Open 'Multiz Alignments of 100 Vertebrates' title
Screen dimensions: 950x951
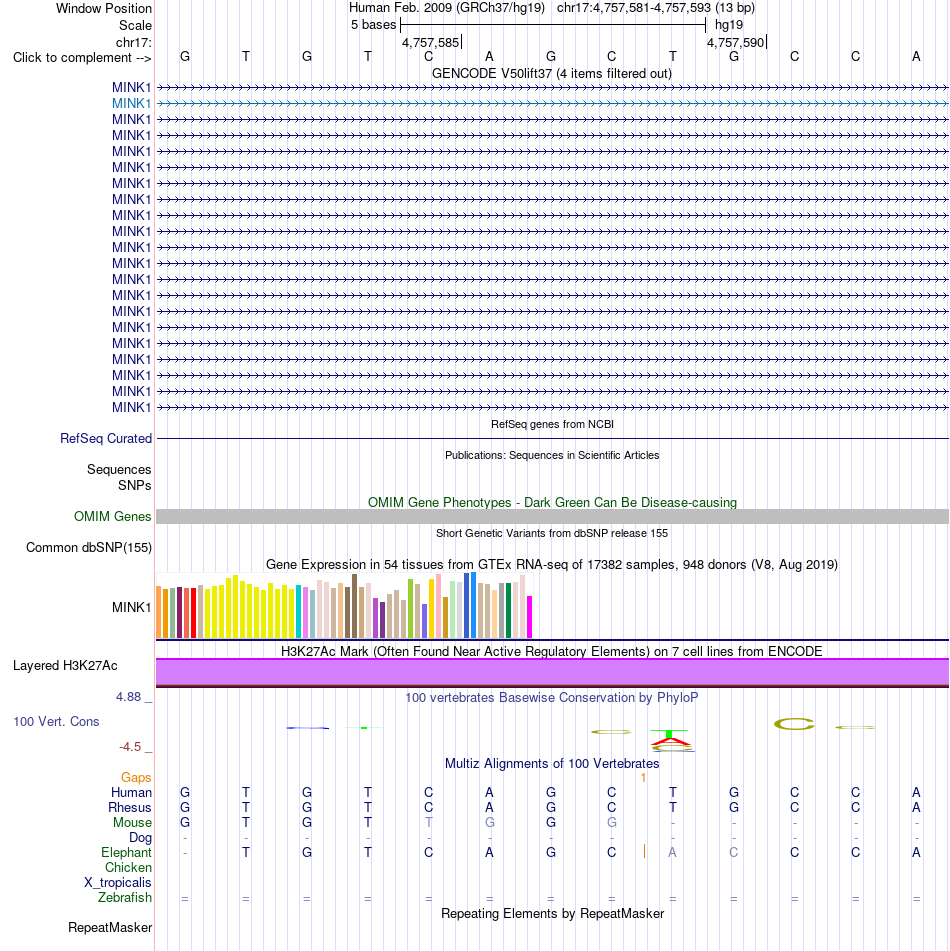(552, 764)
